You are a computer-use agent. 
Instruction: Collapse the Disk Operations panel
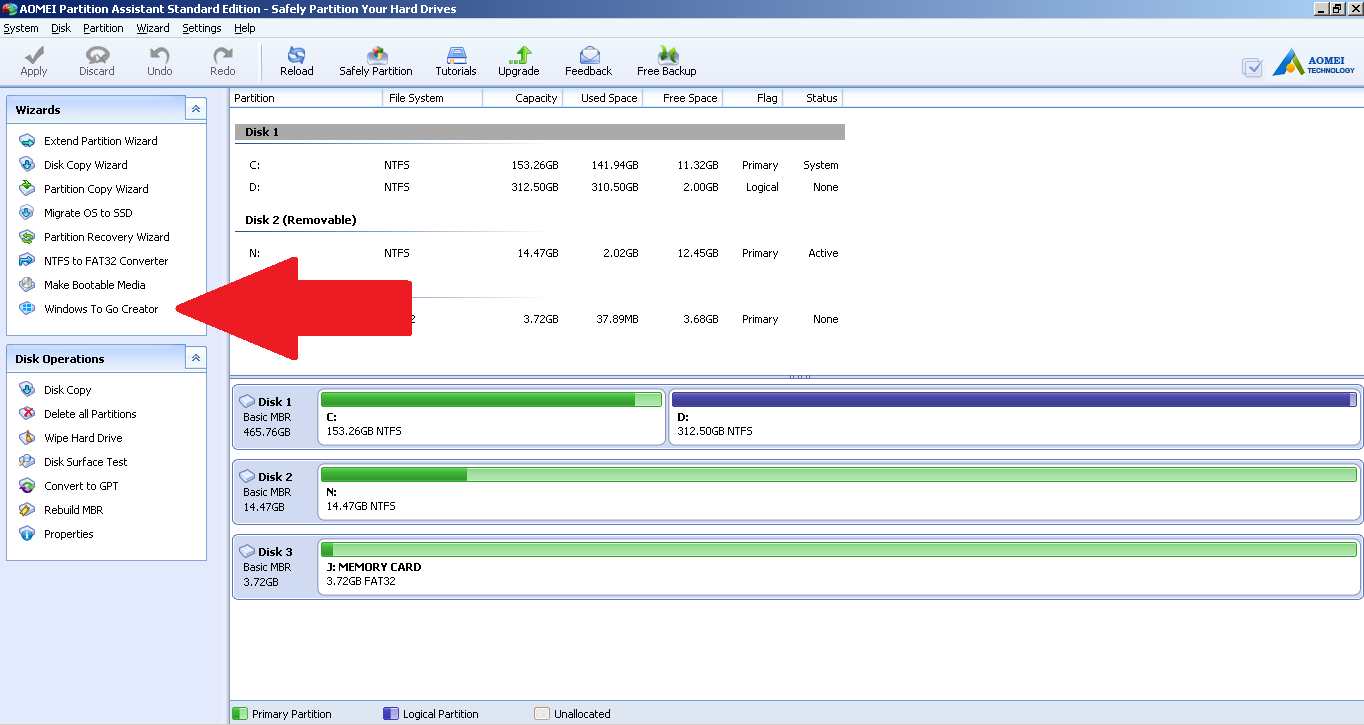(x=196, y=358)
